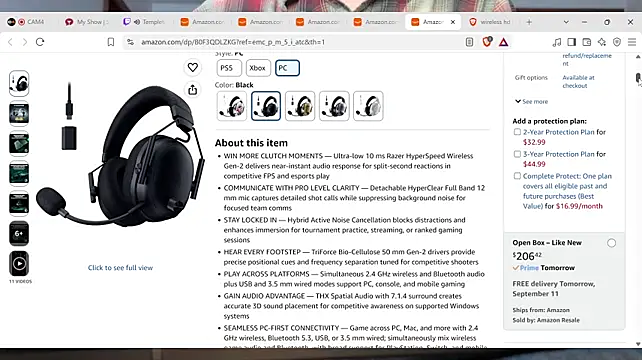
Task: Open Brave Wallet icon
Action: (587, 42)
